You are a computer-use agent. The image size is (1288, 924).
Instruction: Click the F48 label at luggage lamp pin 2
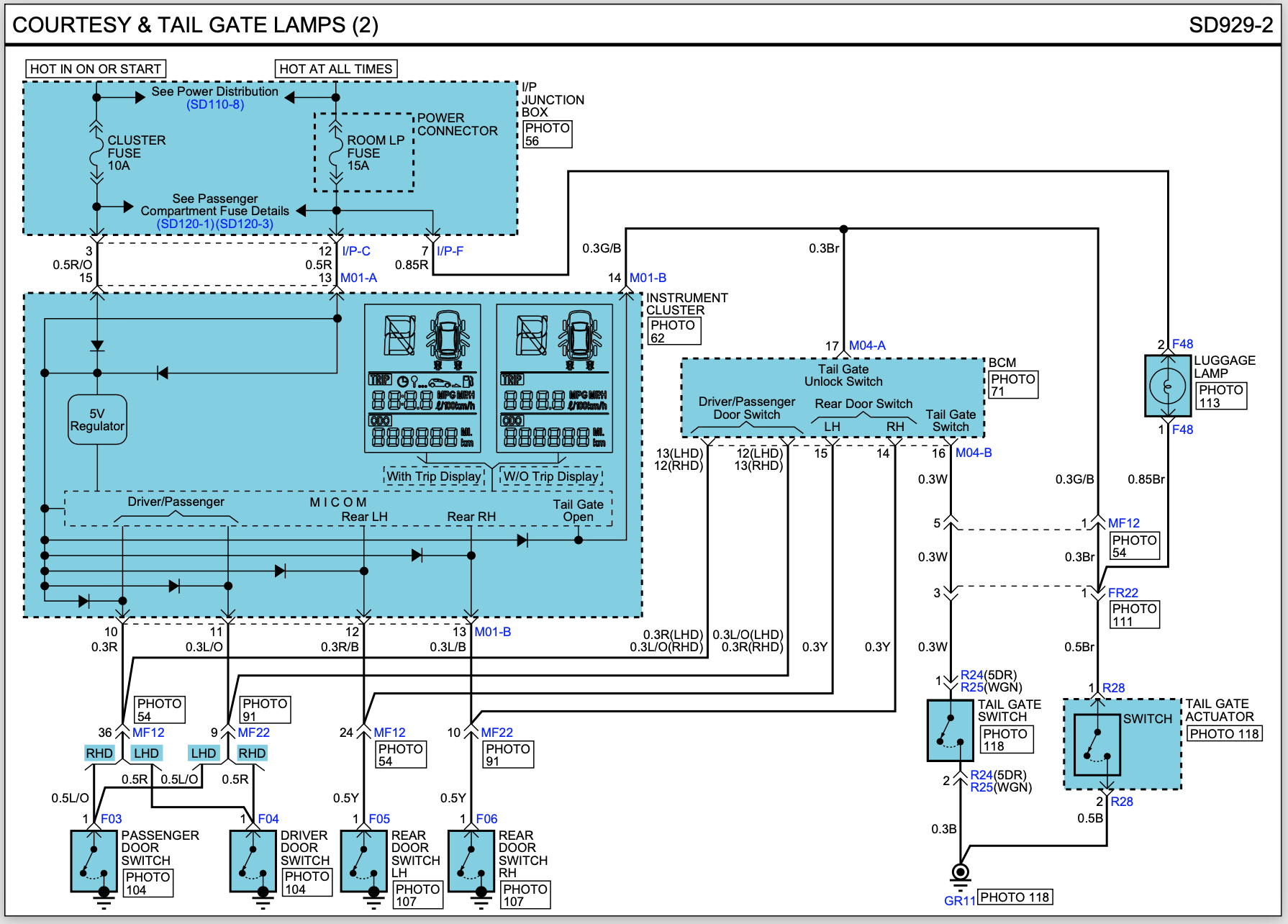pos(1182,344)
